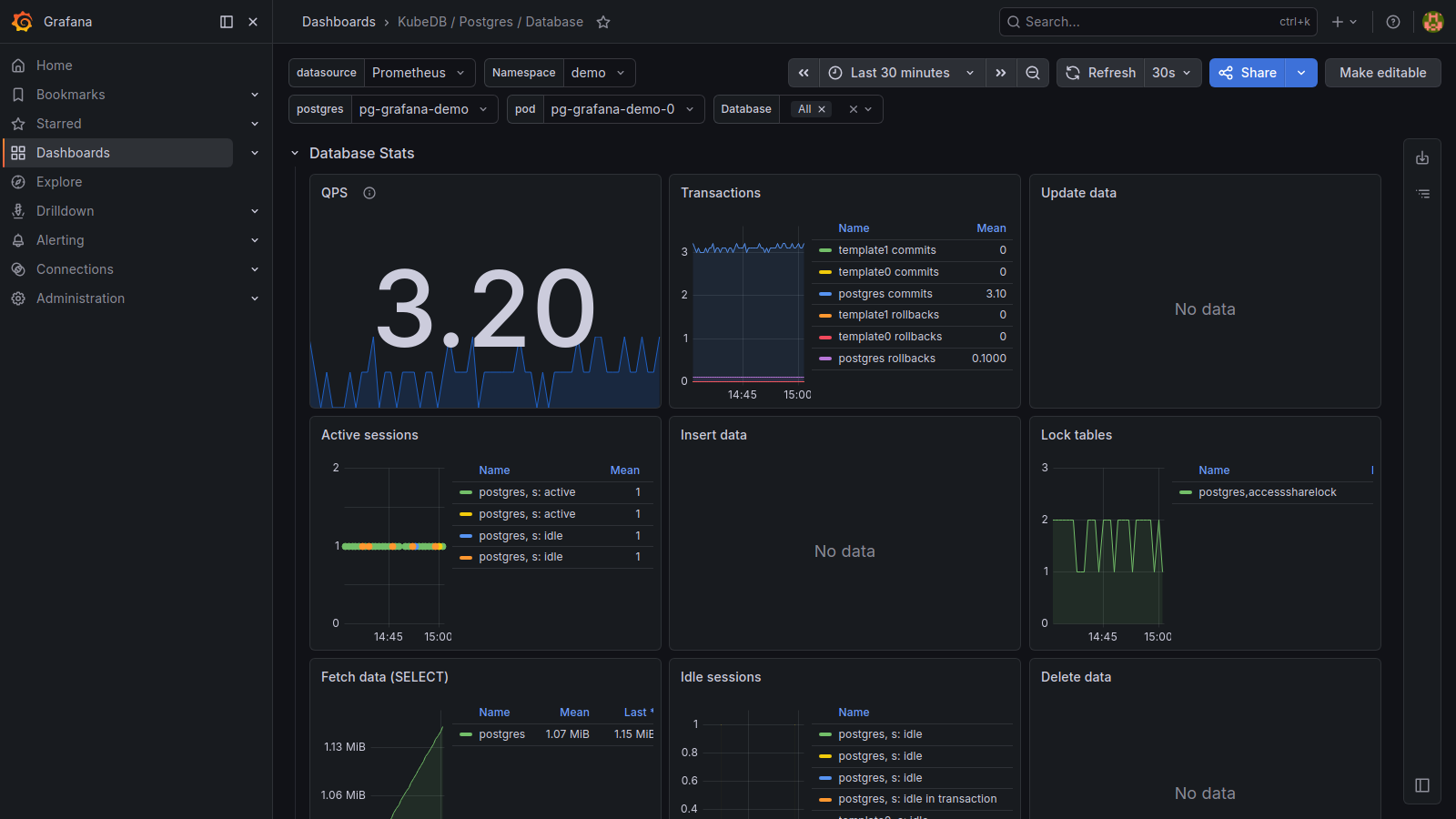Open Bookmarks in the sidebar

click(x=71, y=95)
